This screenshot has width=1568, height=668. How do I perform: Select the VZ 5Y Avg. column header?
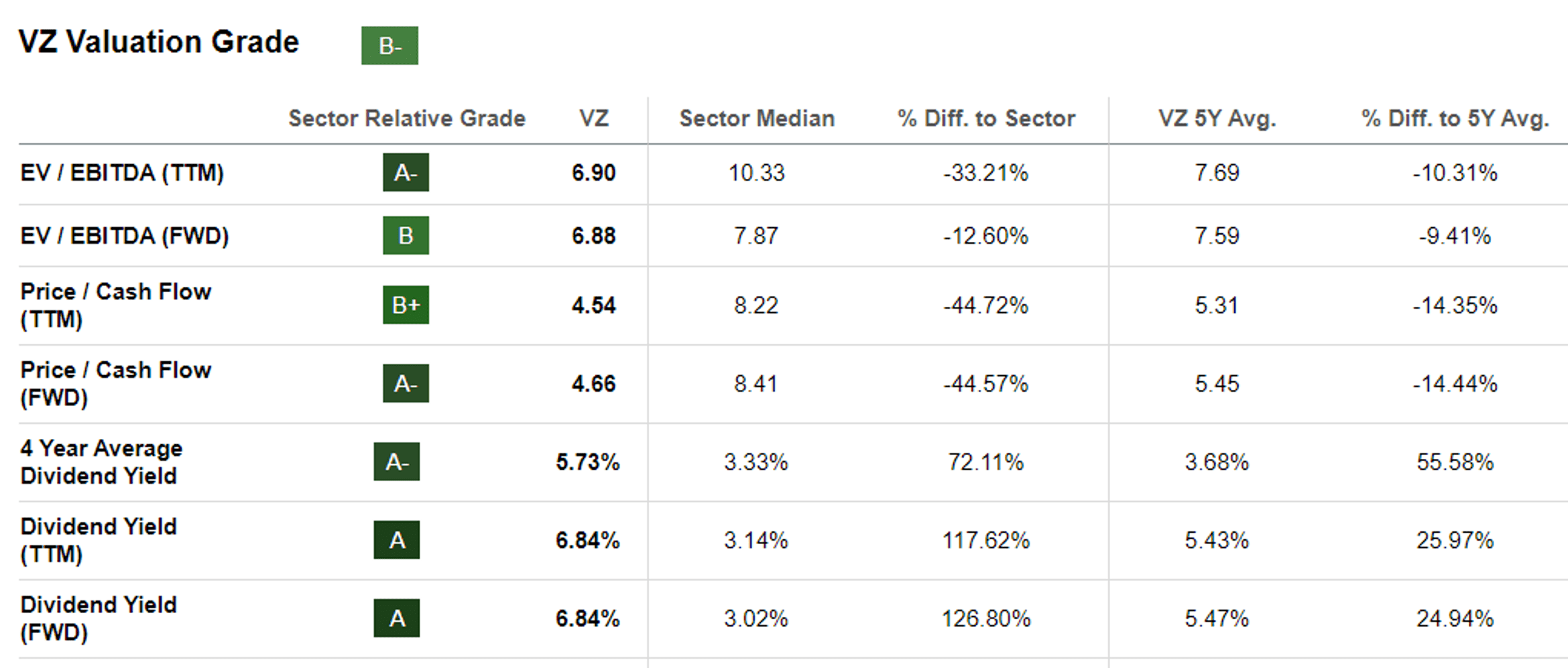click(x=1217, y=119)
